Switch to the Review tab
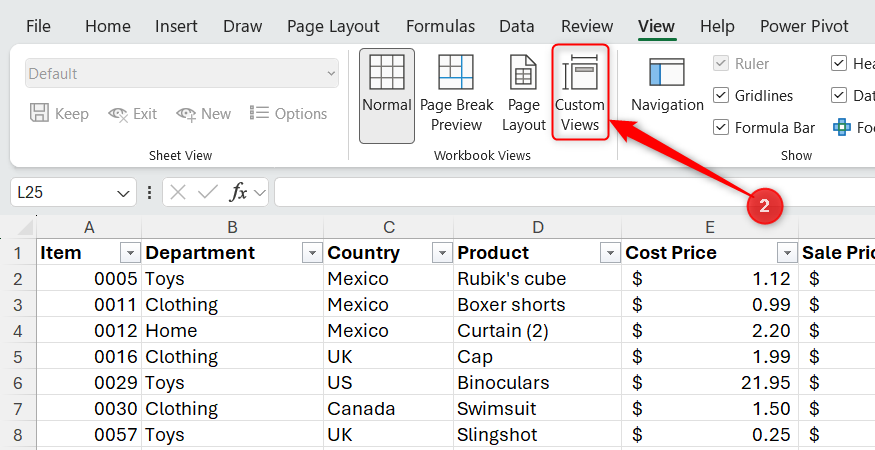Viewport: 875px width, 450px height. [587, 26]
